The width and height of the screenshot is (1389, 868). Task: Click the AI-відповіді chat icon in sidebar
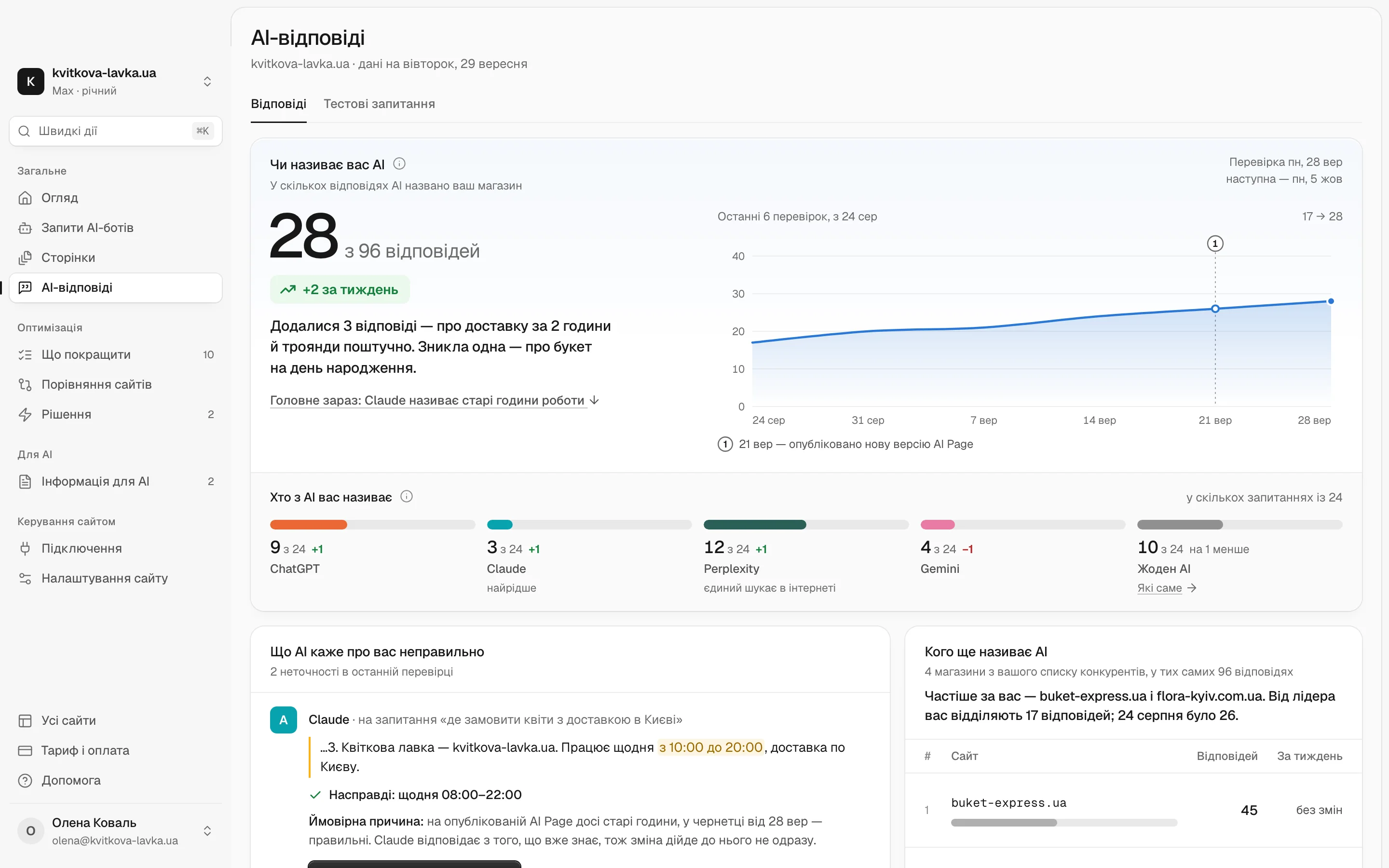(x=25, y=287)
